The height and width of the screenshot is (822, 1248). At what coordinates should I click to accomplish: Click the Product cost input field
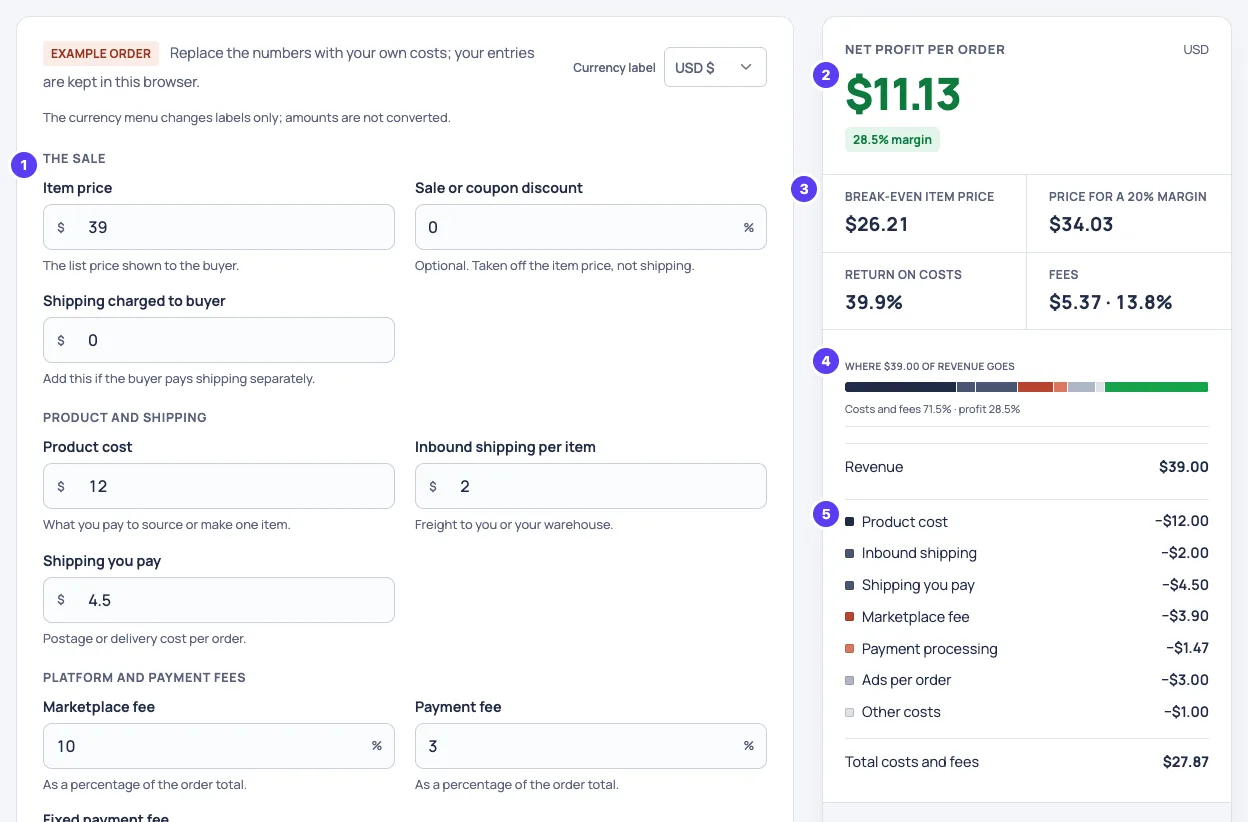pyautogui.click(x=219, y=486)
